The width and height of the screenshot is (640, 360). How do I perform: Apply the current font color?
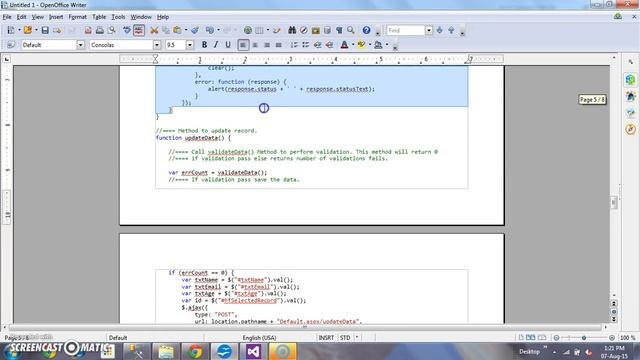(x=344, y=45)
